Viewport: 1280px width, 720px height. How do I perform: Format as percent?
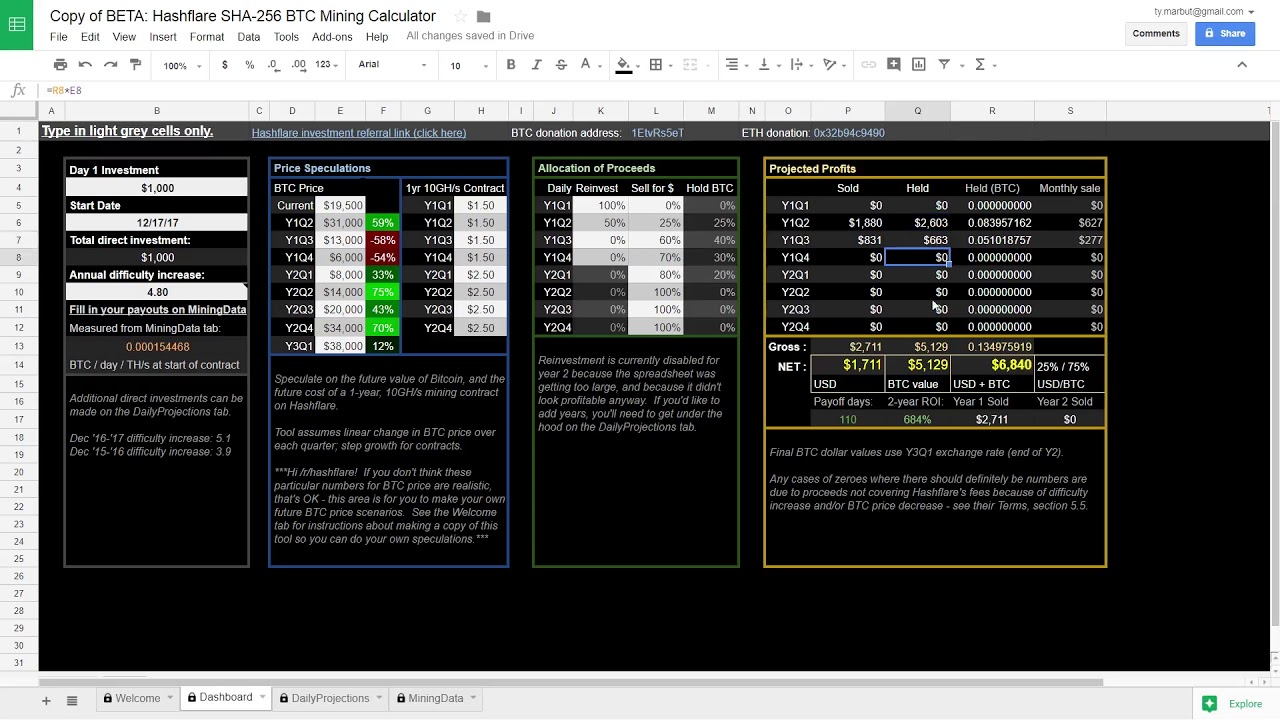click(249, 65)
